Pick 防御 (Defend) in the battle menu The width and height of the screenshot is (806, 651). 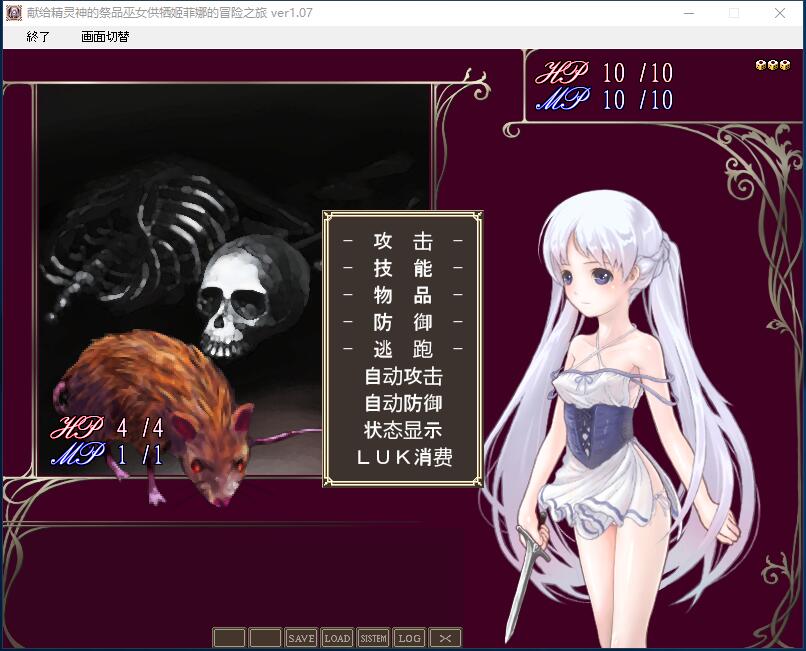pos(402,323)
